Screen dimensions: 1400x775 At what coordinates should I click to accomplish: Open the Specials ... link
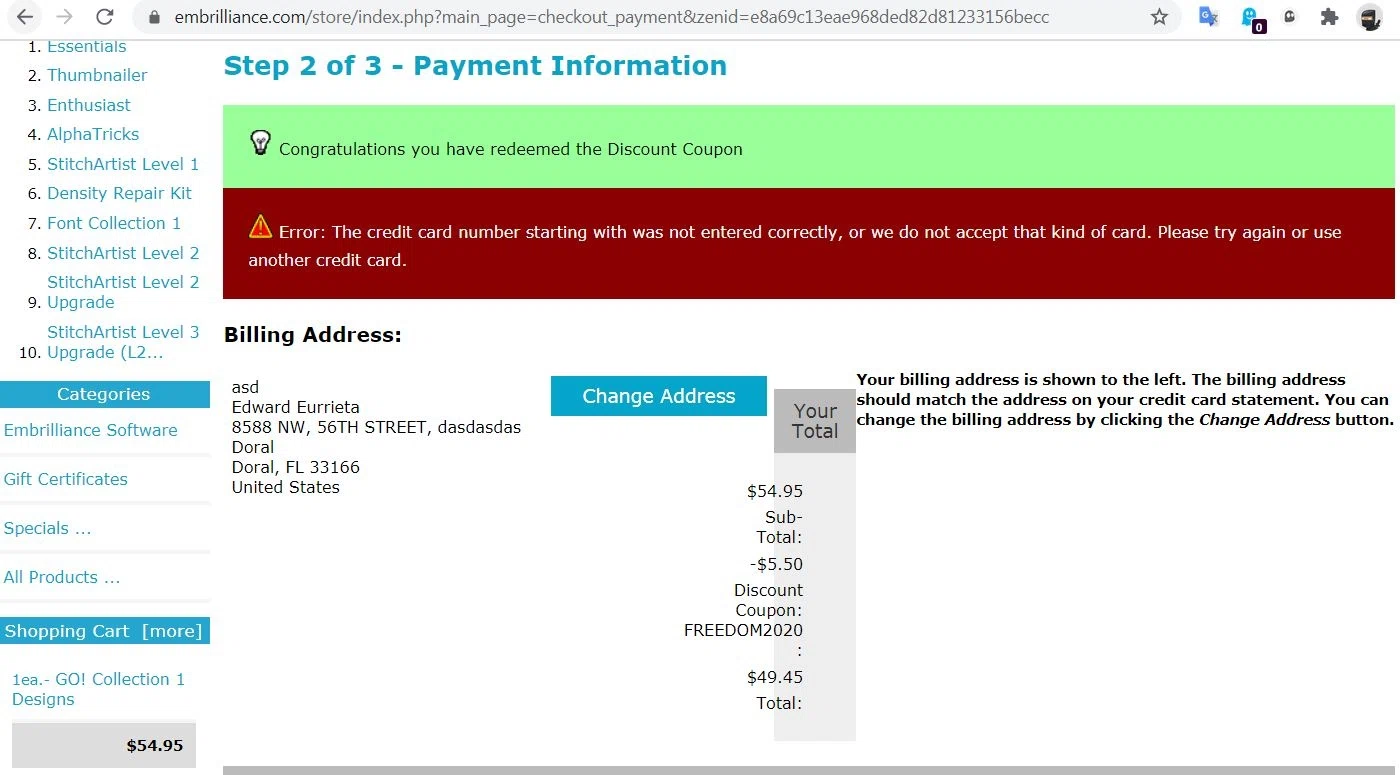47,528
